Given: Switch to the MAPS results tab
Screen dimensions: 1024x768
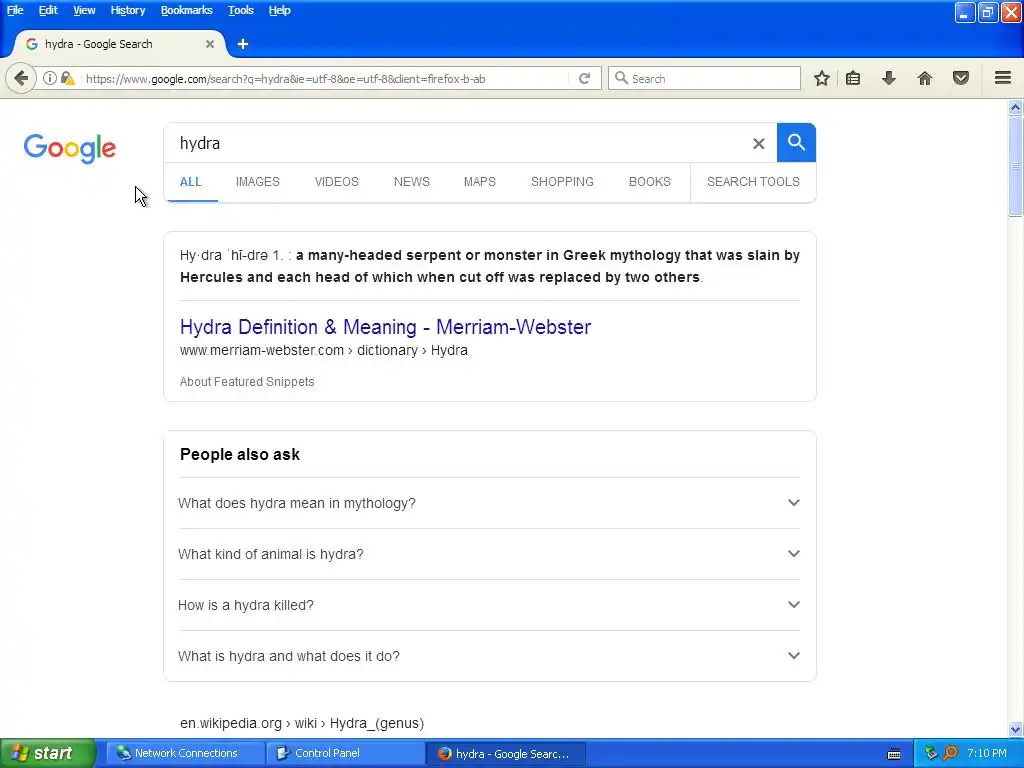Looking at the screenshot, I should coord(479,182).
